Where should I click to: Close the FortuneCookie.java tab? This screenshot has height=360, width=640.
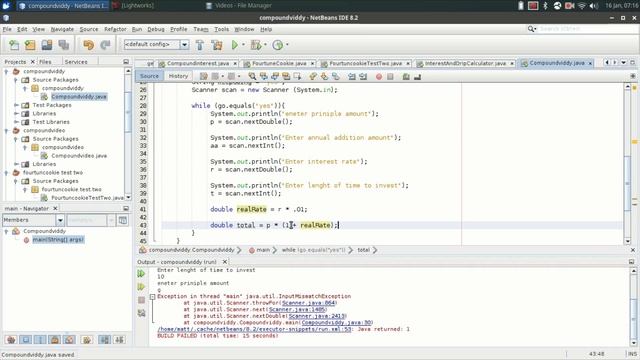[312, 64]
